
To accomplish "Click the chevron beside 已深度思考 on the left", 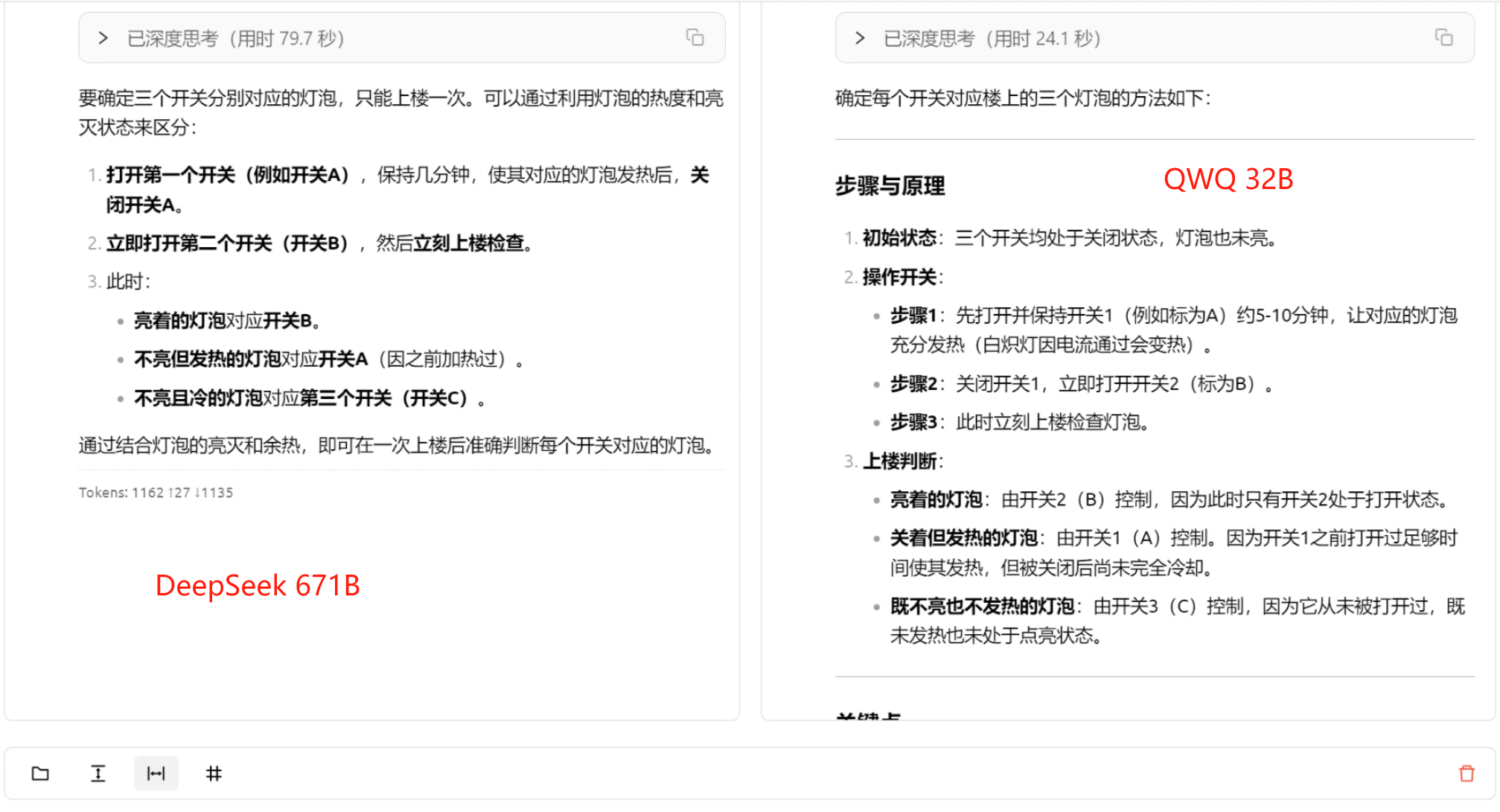I will 103,37.
